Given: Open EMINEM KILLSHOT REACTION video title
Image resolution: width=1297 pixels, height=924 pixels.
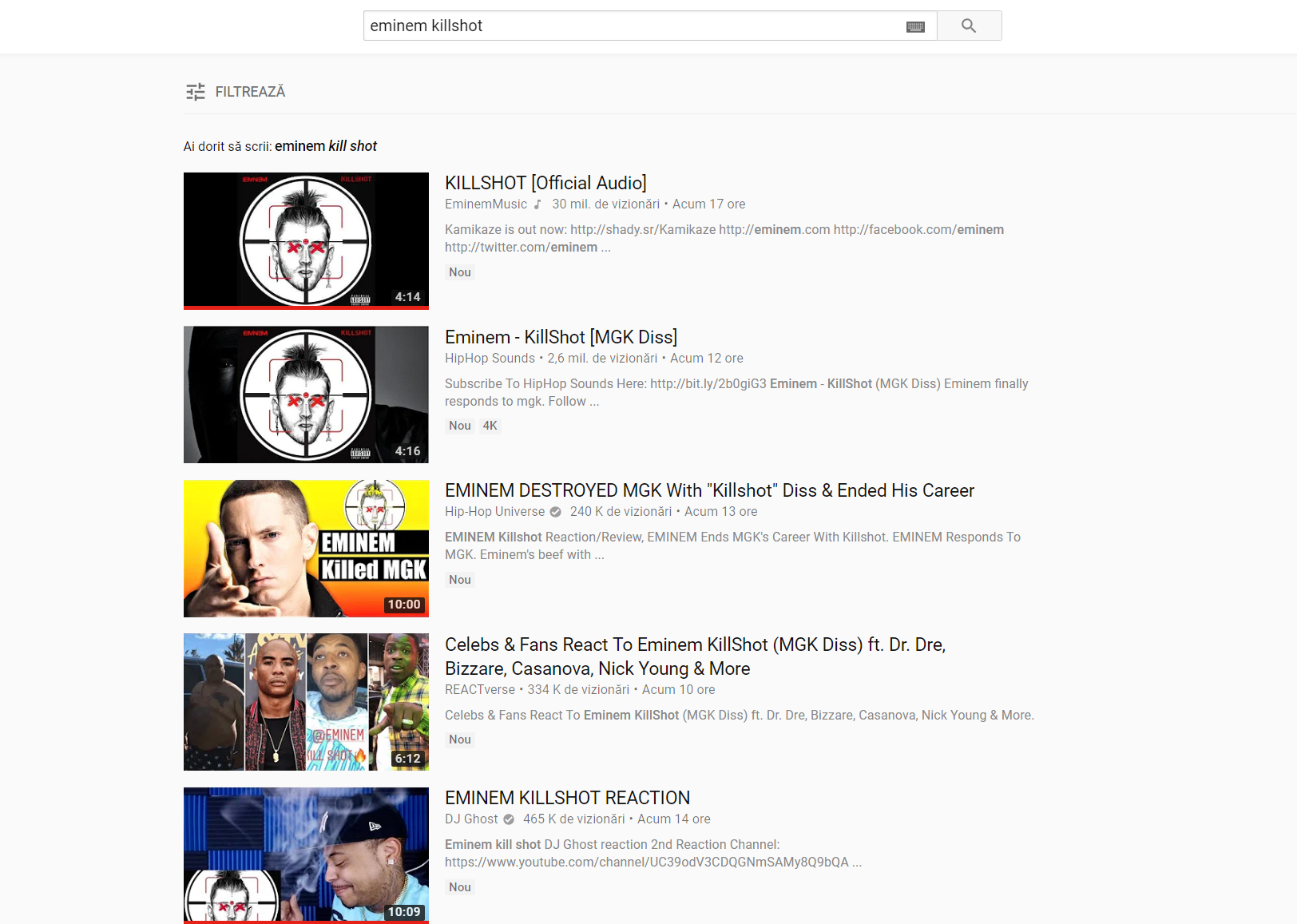Looking at the screenshot, I should point(567,798).
